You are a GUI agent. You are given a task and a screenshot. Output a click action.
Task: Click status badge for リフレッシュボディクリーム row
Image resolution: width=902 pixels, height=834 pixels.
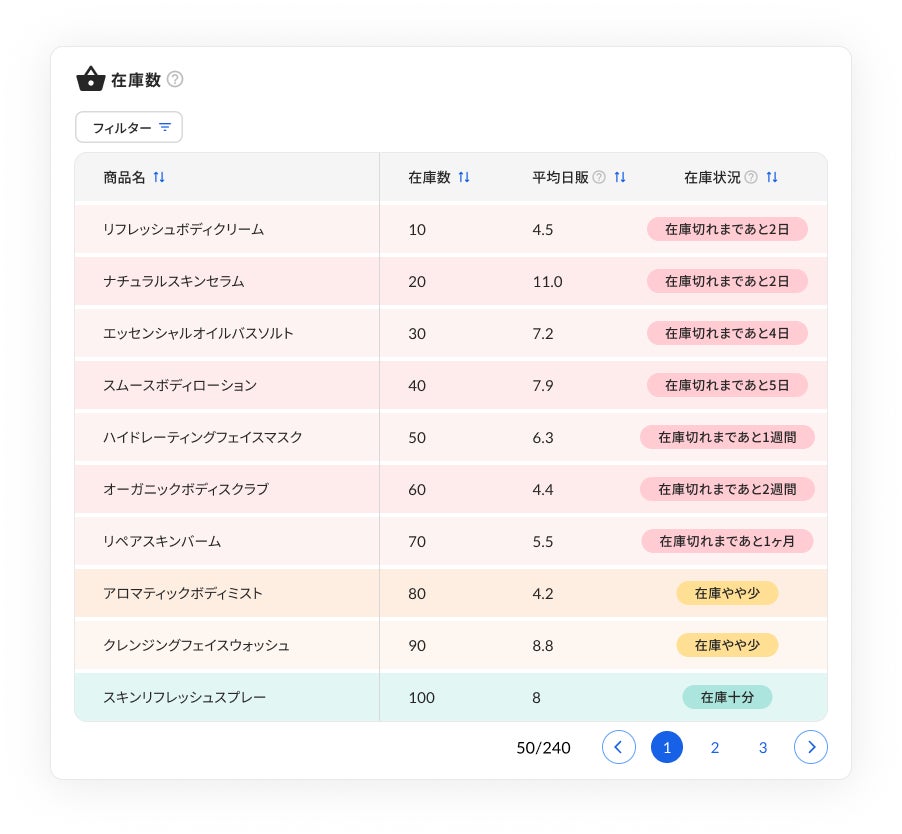click(x=727, y=229)
